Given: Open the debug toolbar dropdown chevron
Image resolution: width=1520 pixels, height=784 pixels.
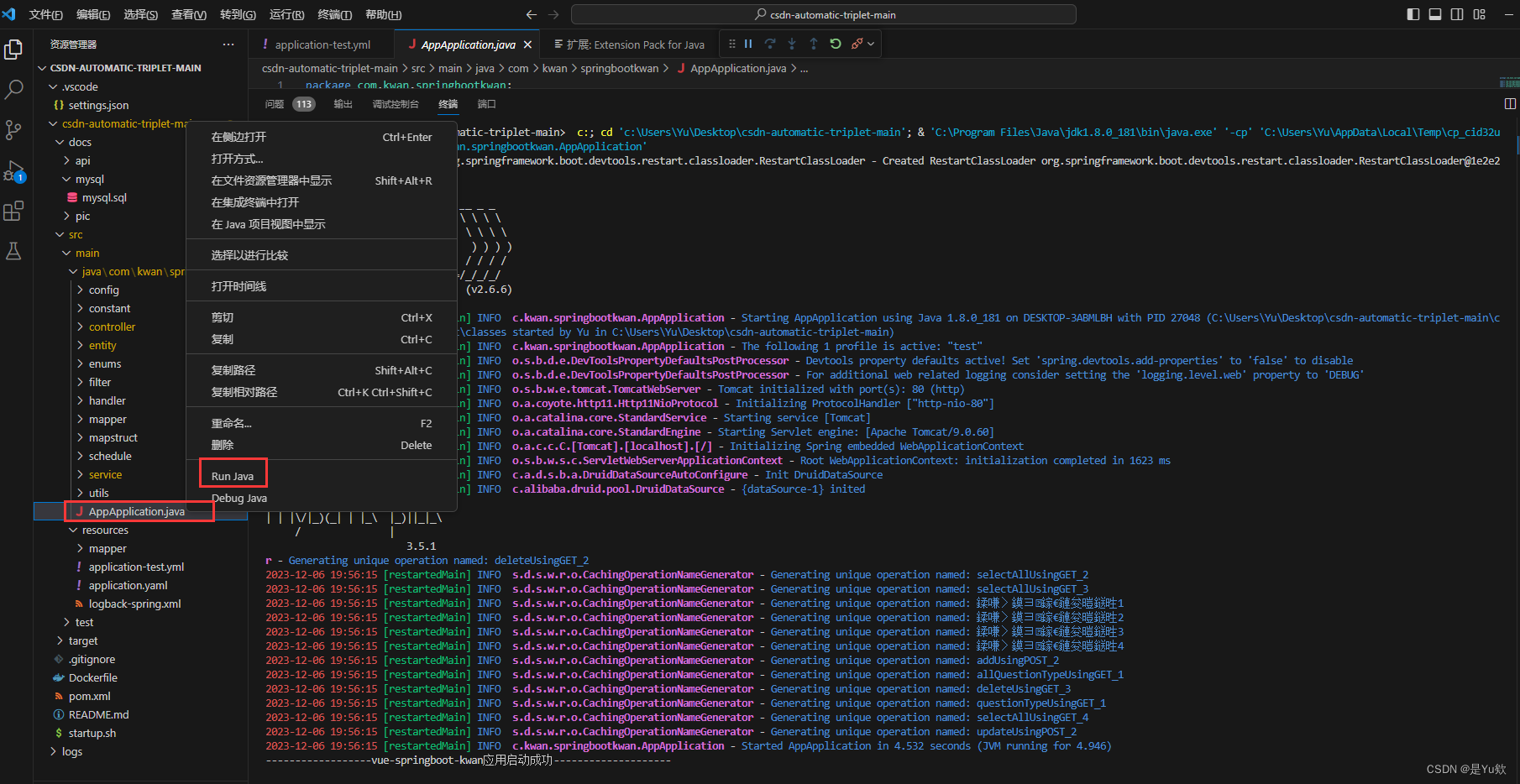Looking at the screenshot, I should pyautogui.click(x=871, y=44).
